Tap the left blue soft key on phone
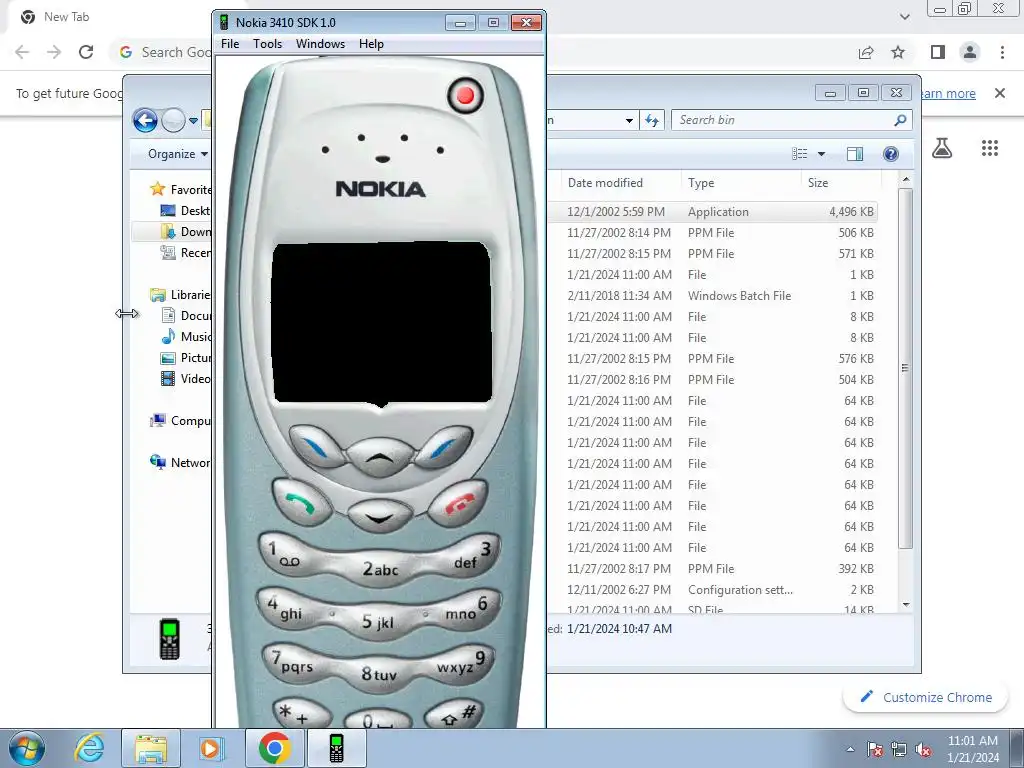Viewport: 1024px width, 768px height. coord(316,447)
